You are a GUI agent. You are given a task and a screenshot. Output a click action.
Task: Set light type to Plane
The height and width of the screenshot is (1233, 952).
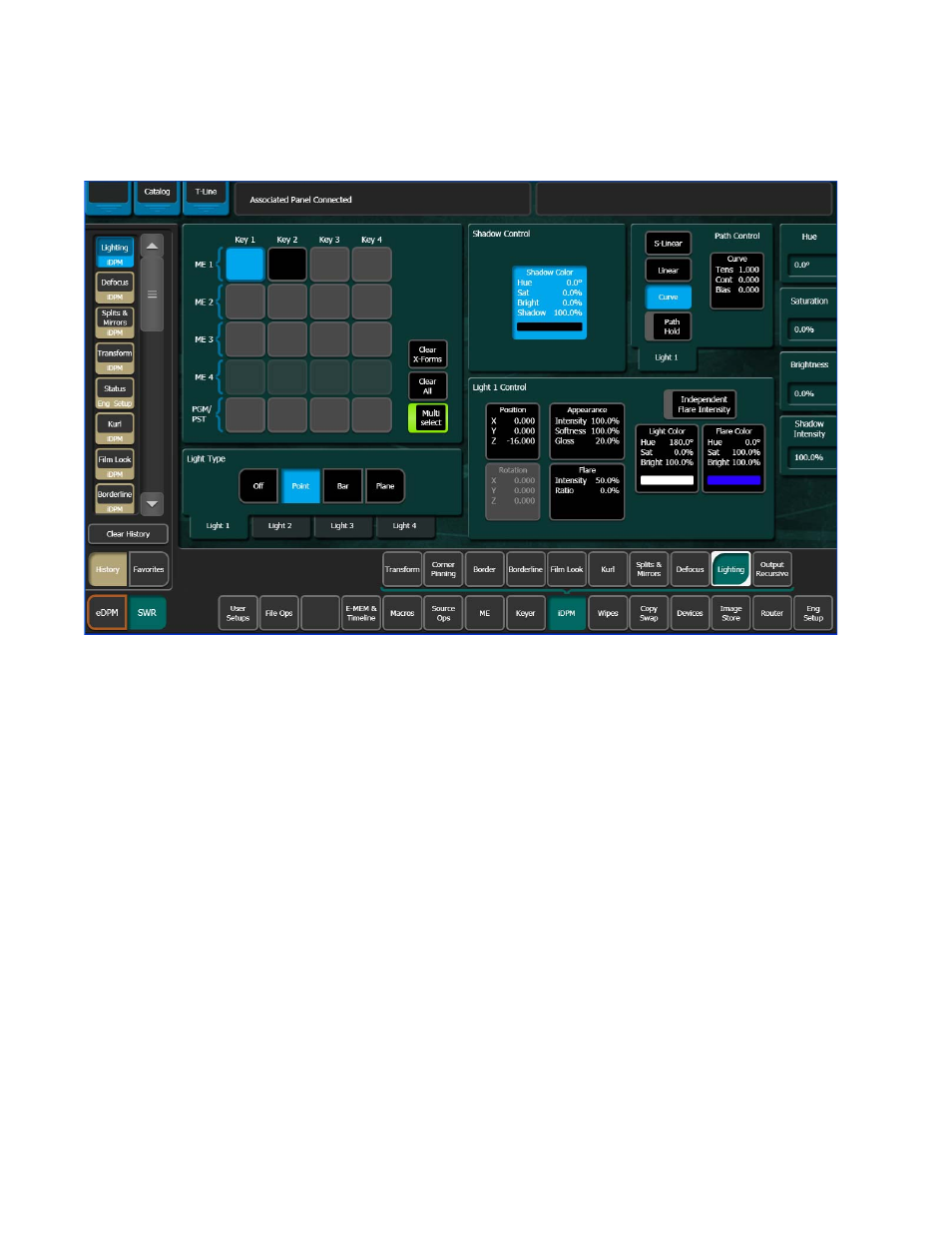(385, 486)
